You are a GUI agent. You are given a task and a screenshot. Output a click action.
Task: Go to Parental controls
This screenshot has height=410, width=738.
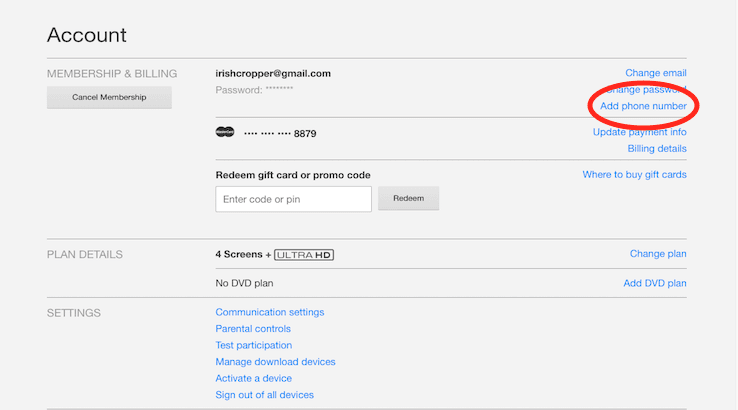[253, 329]
